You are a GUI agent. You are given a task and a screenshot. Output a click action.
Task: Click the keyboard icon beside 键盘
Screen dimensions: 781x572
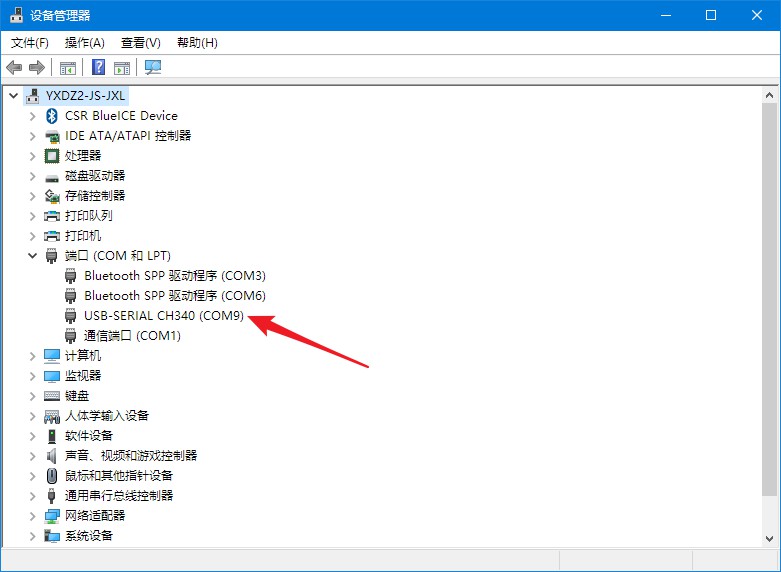[x=52, y=396]
